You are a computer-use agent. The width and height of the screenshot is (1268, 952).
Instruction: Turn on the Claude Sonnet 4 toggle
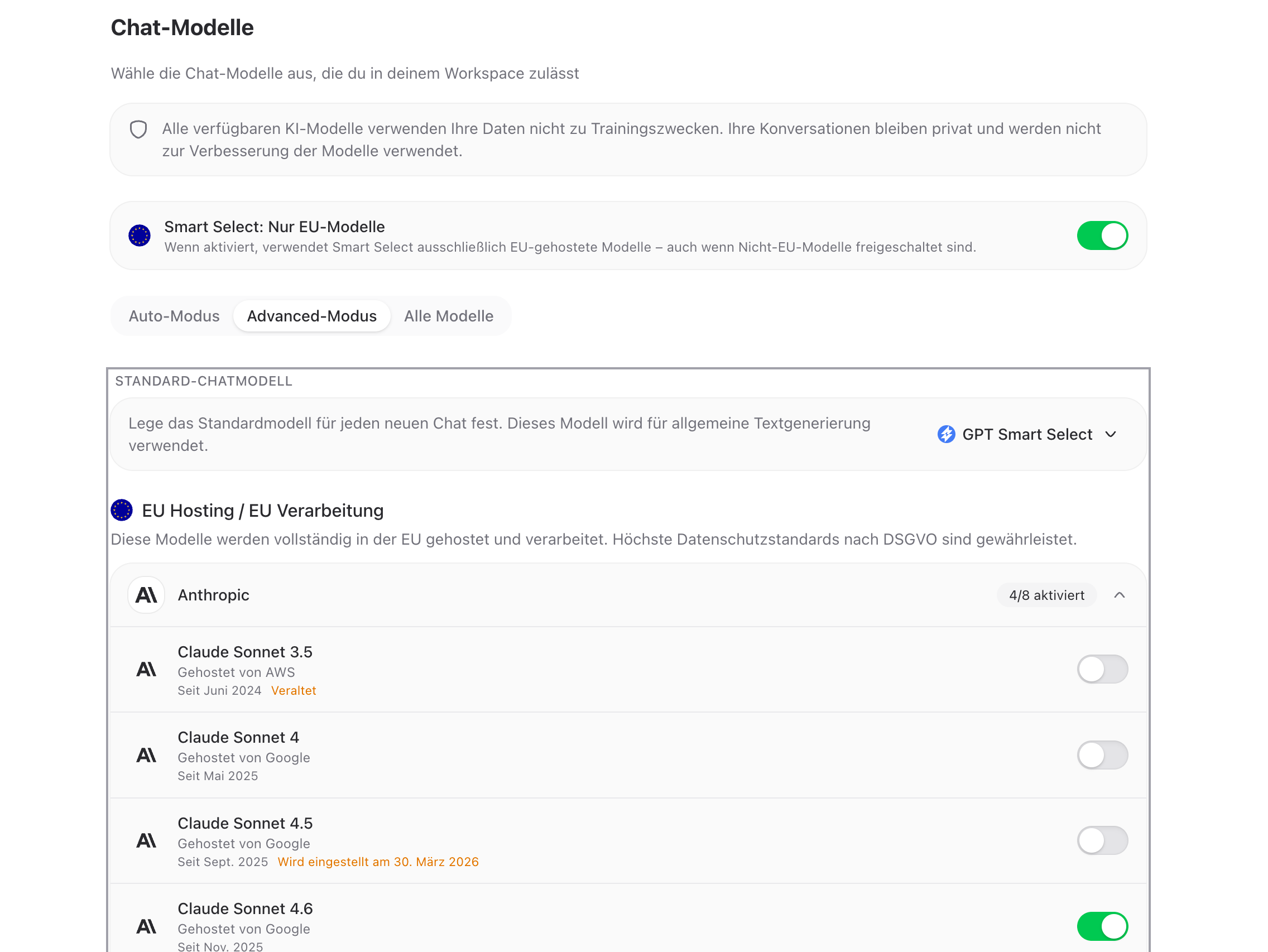(x=1102, y=755)
